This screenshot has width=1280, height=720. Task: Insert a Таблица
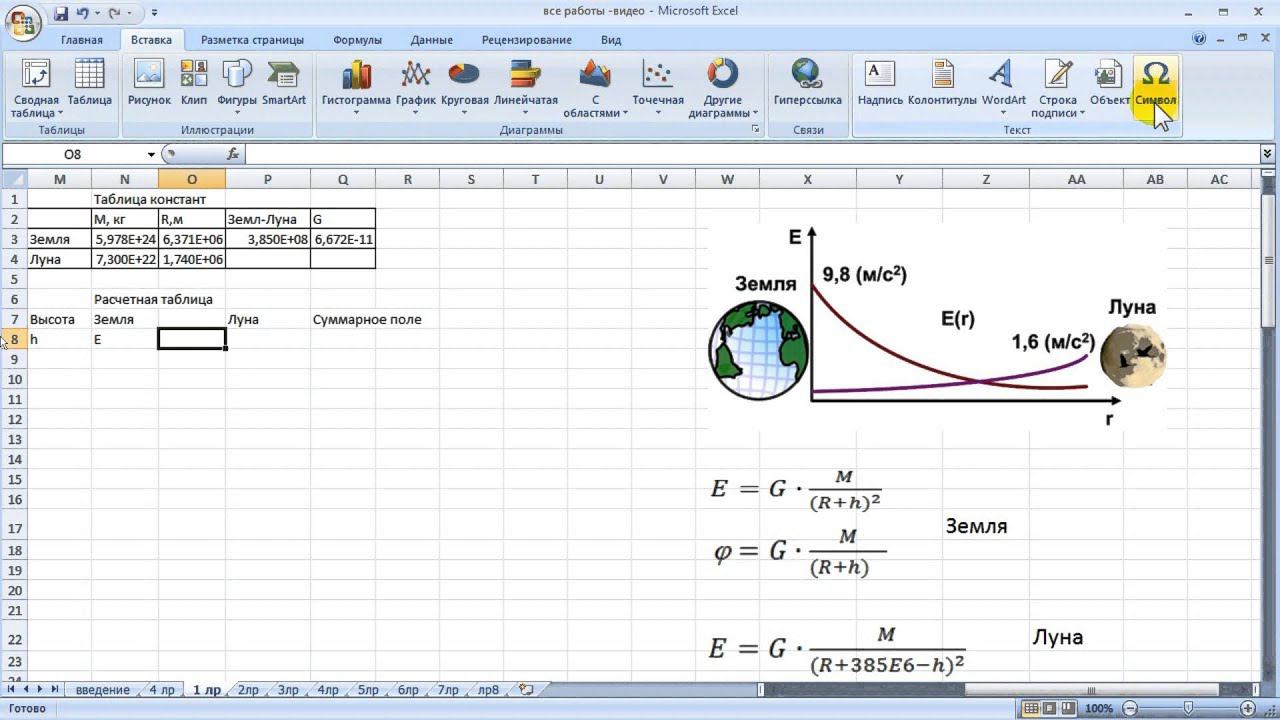point(90,82)
